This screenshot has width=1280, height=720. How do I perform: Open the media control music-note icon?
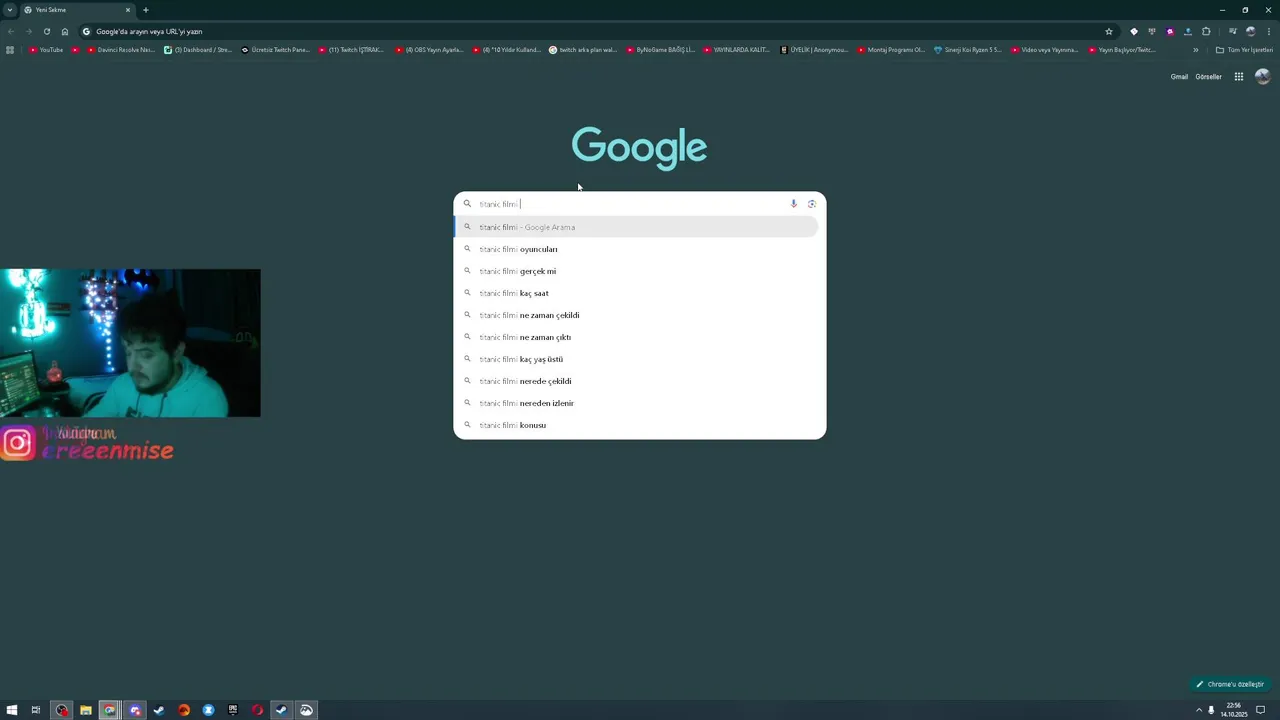tap(1233, 31)
